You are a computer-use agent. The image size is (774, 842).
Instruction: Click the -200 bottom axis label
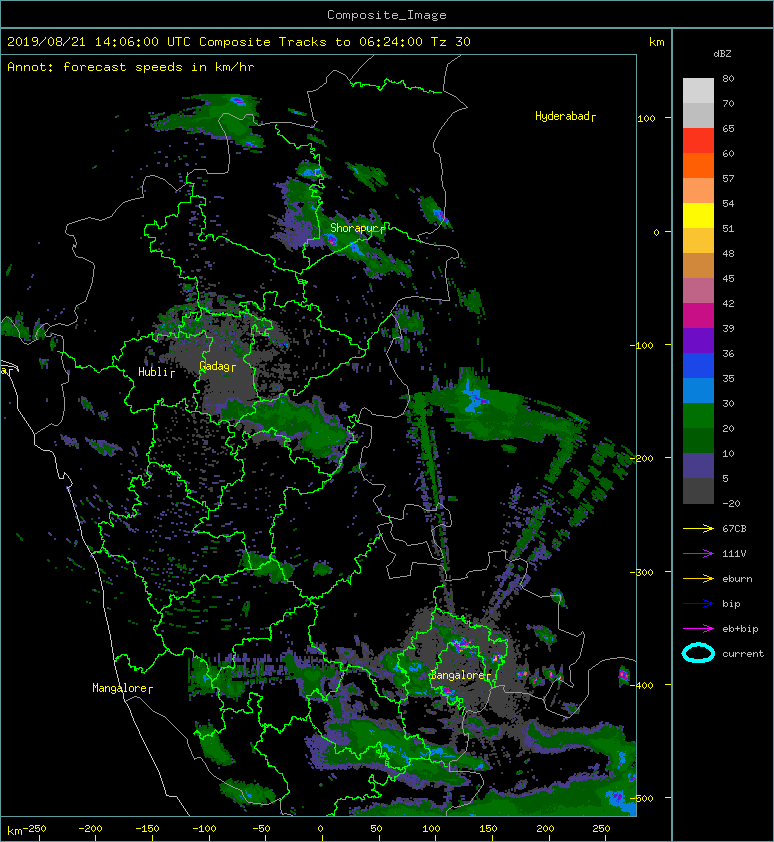click(90, 829)
